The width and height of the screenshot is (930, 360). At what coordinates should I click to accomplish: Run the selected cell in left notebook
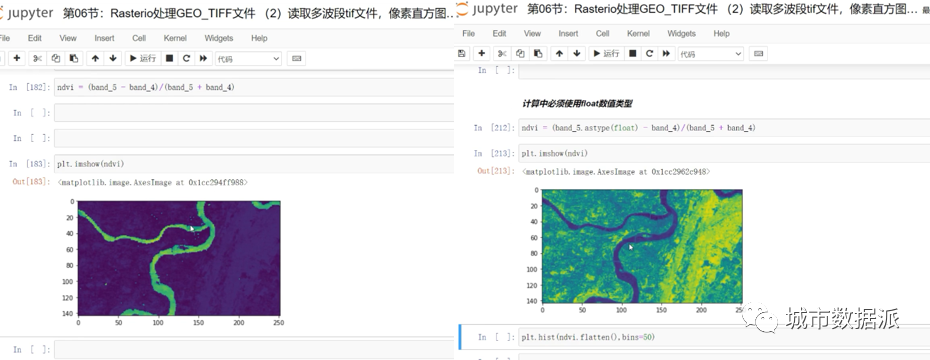coord(142,58)
